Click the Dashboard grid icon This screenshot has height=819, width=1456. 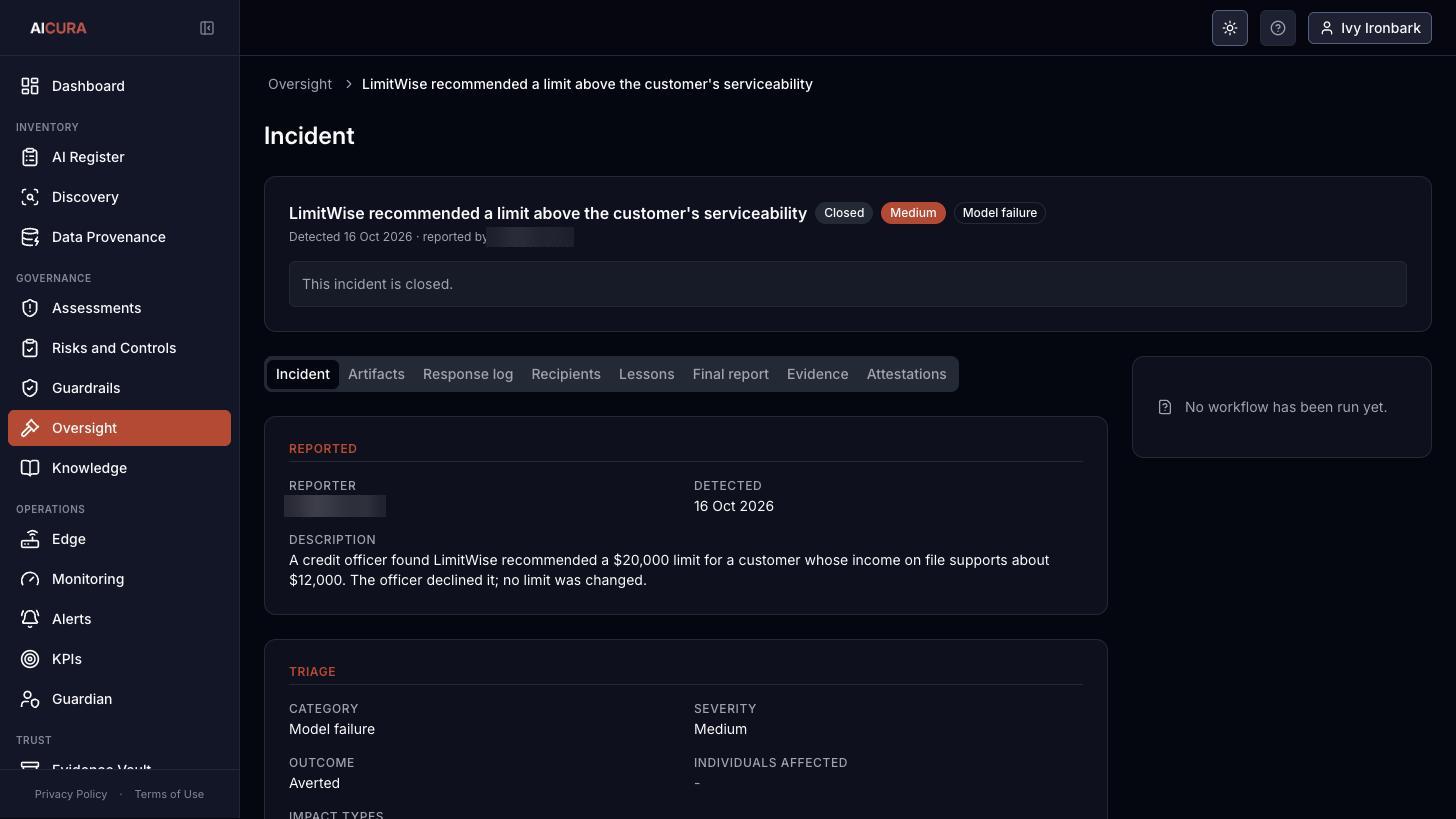pyautogui.click(x=30, y=86)
